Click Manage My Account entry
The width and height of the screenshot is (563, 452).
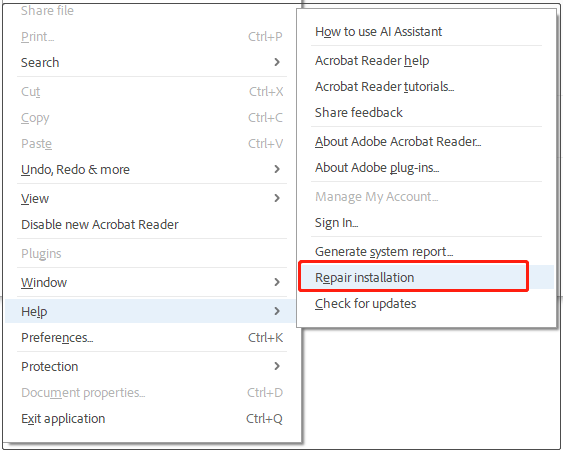tap(426, 197)
